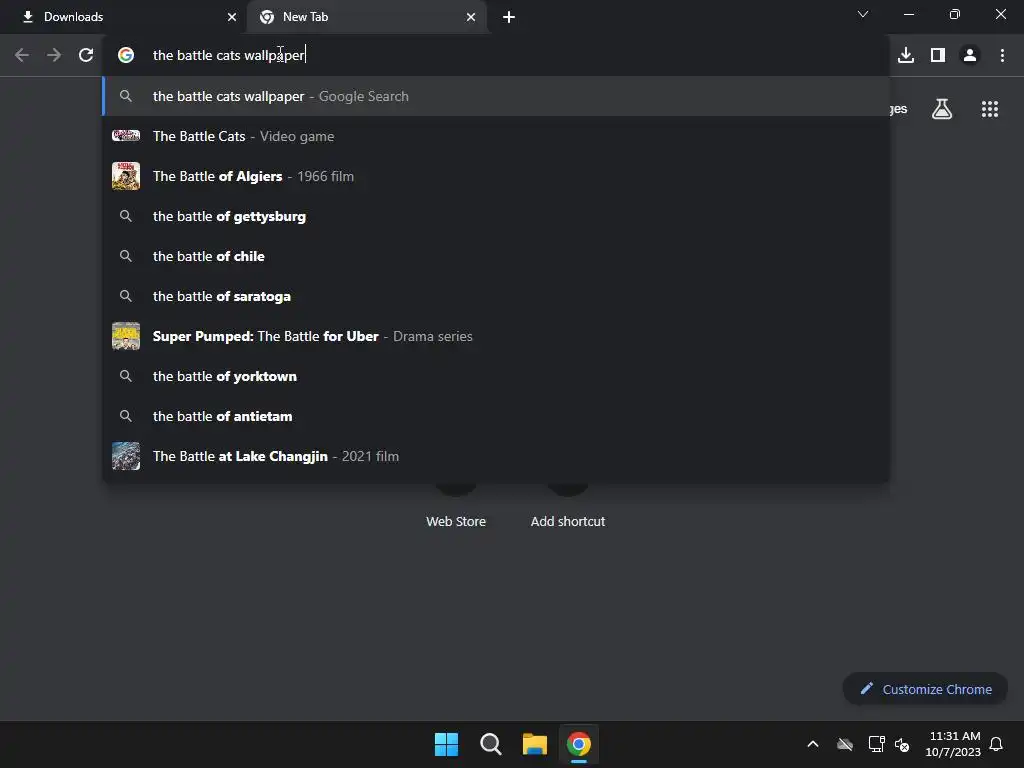The height and width of the screenshot is (768, 1024).
Task: Click Super Pumped series thumbnail
Action: point(126,336)
